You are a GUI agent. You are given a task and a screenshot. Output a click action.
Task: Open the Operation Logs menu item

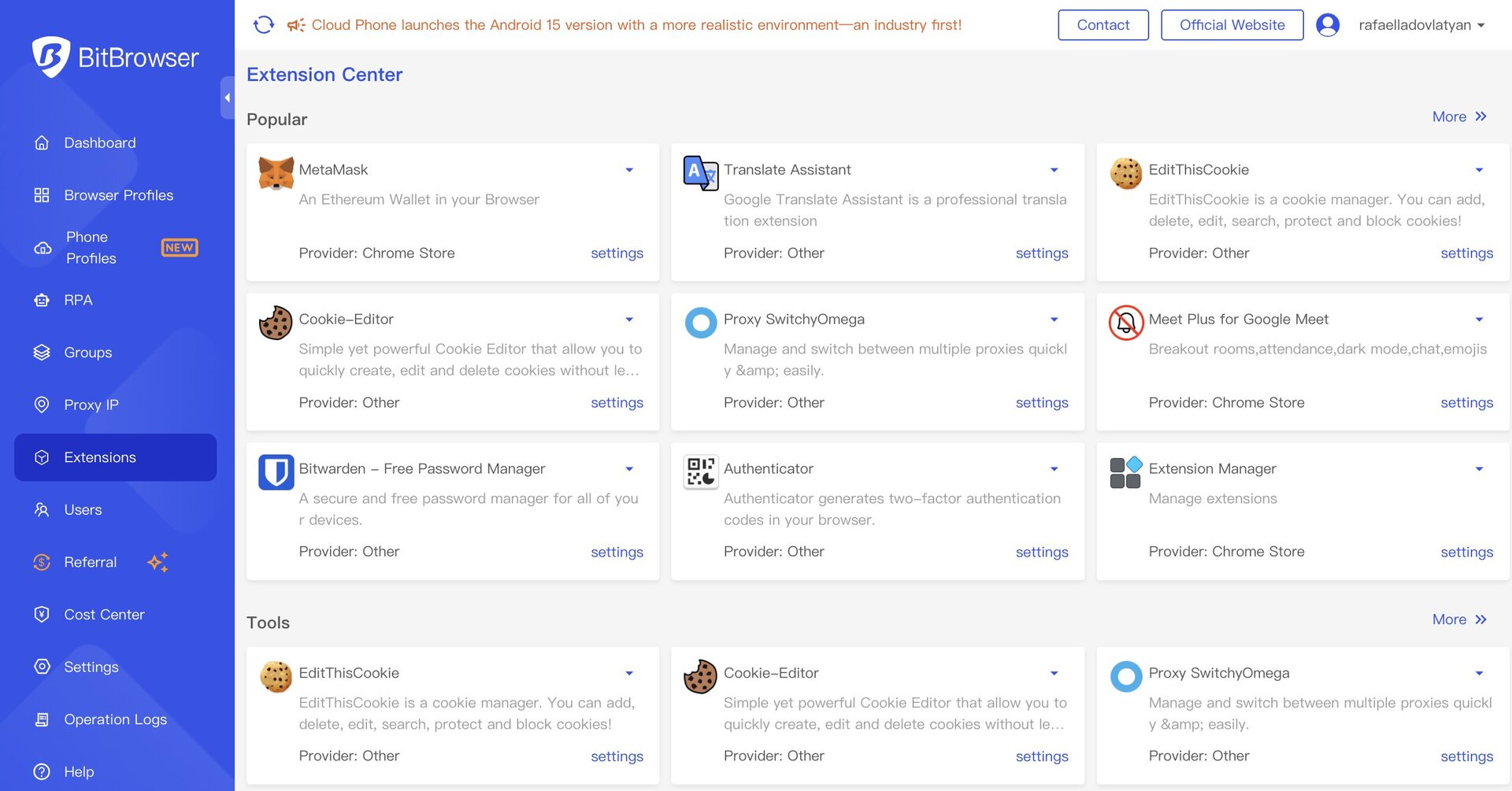click(x=115, y=719)
